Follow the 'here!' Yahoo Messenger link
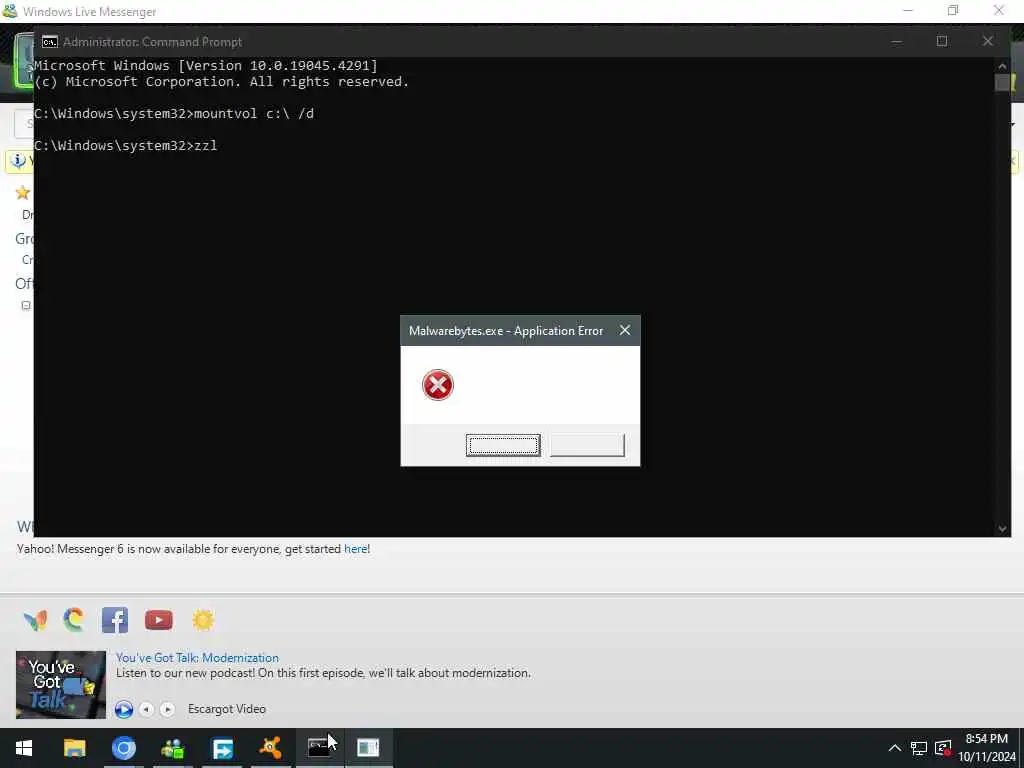Image resolution: width=1024 pixels, height=768 pixels. coord(357,549)
